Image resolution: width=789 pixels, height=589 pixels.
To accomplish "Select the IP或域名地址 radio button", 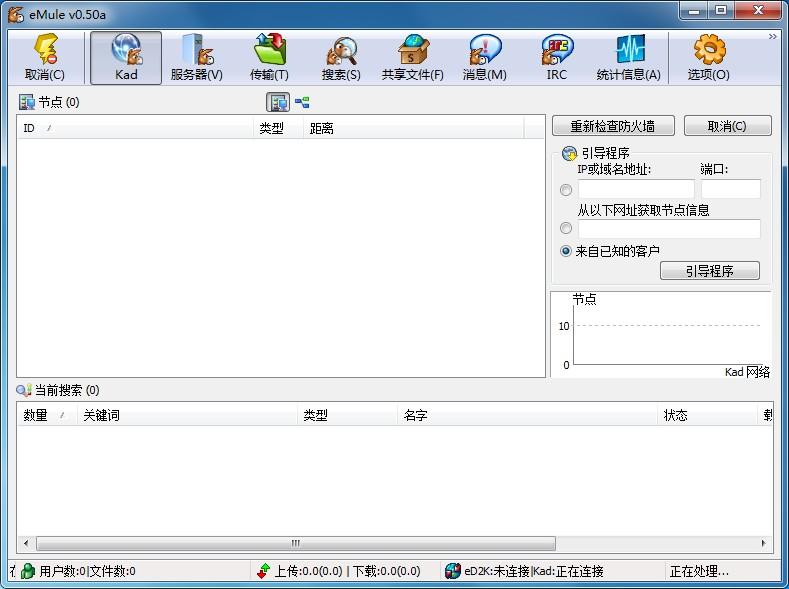I will (566, 190).
